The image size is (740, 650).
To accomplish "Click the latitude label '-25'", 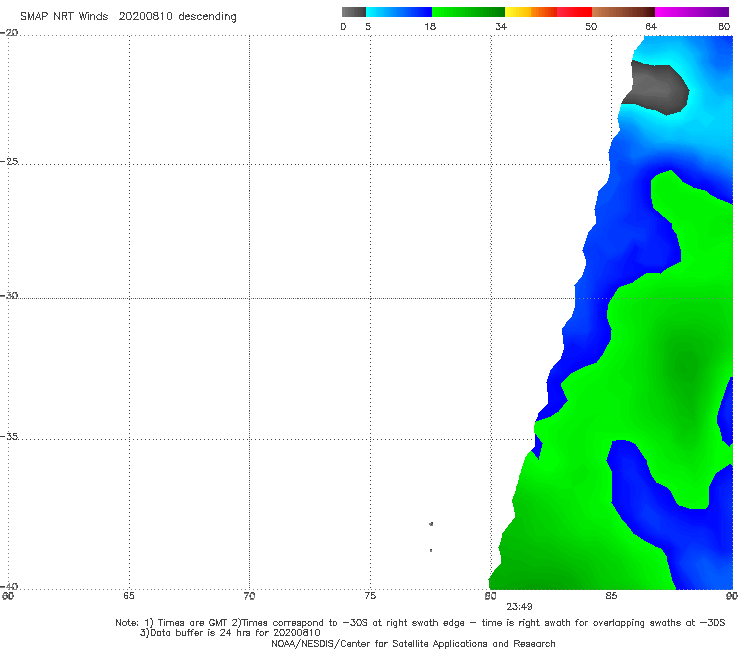I will pyautogui.click(x=9, y=161).
